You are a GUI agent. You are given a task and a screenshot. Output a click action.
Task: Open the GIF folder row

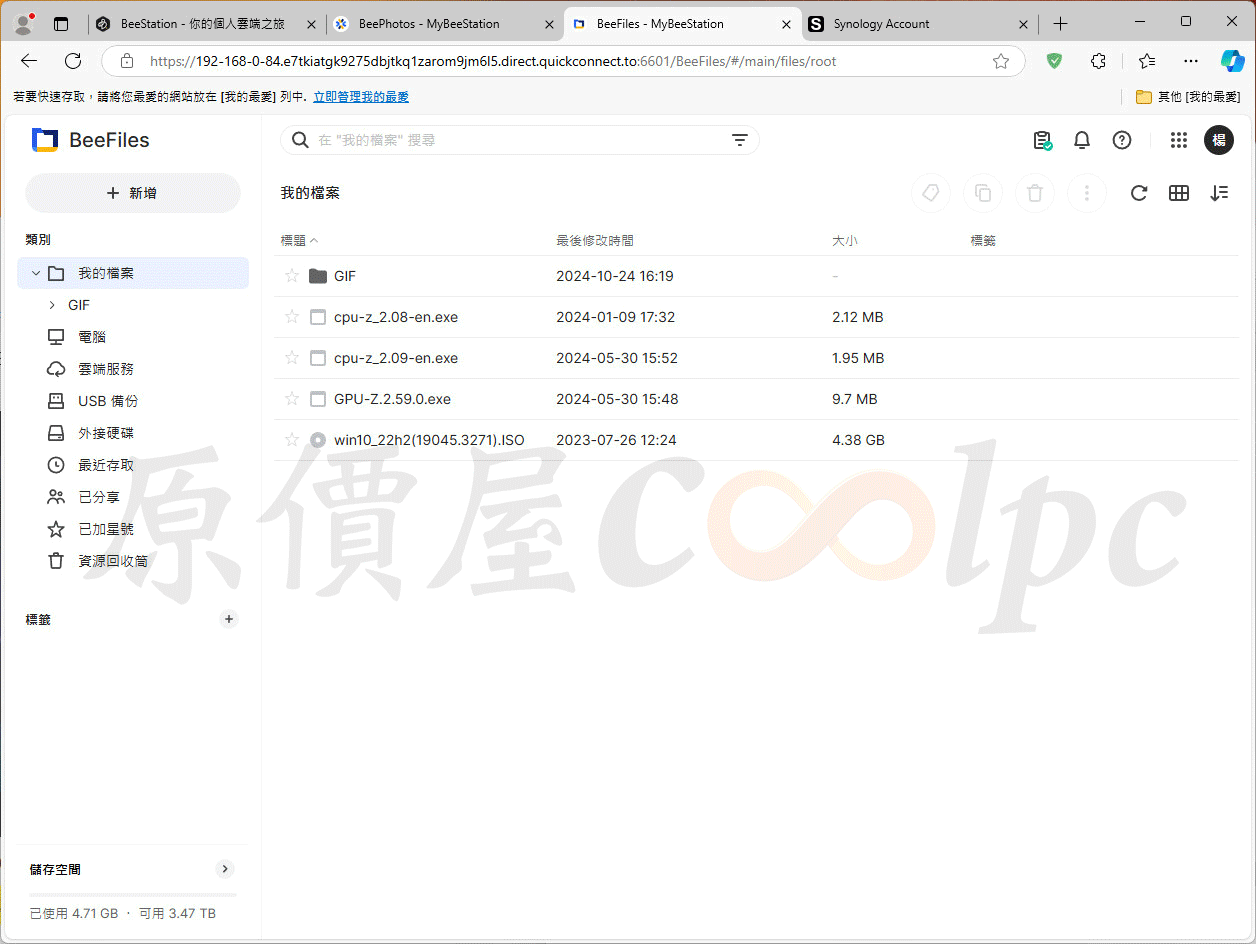(x=757, y=276)
